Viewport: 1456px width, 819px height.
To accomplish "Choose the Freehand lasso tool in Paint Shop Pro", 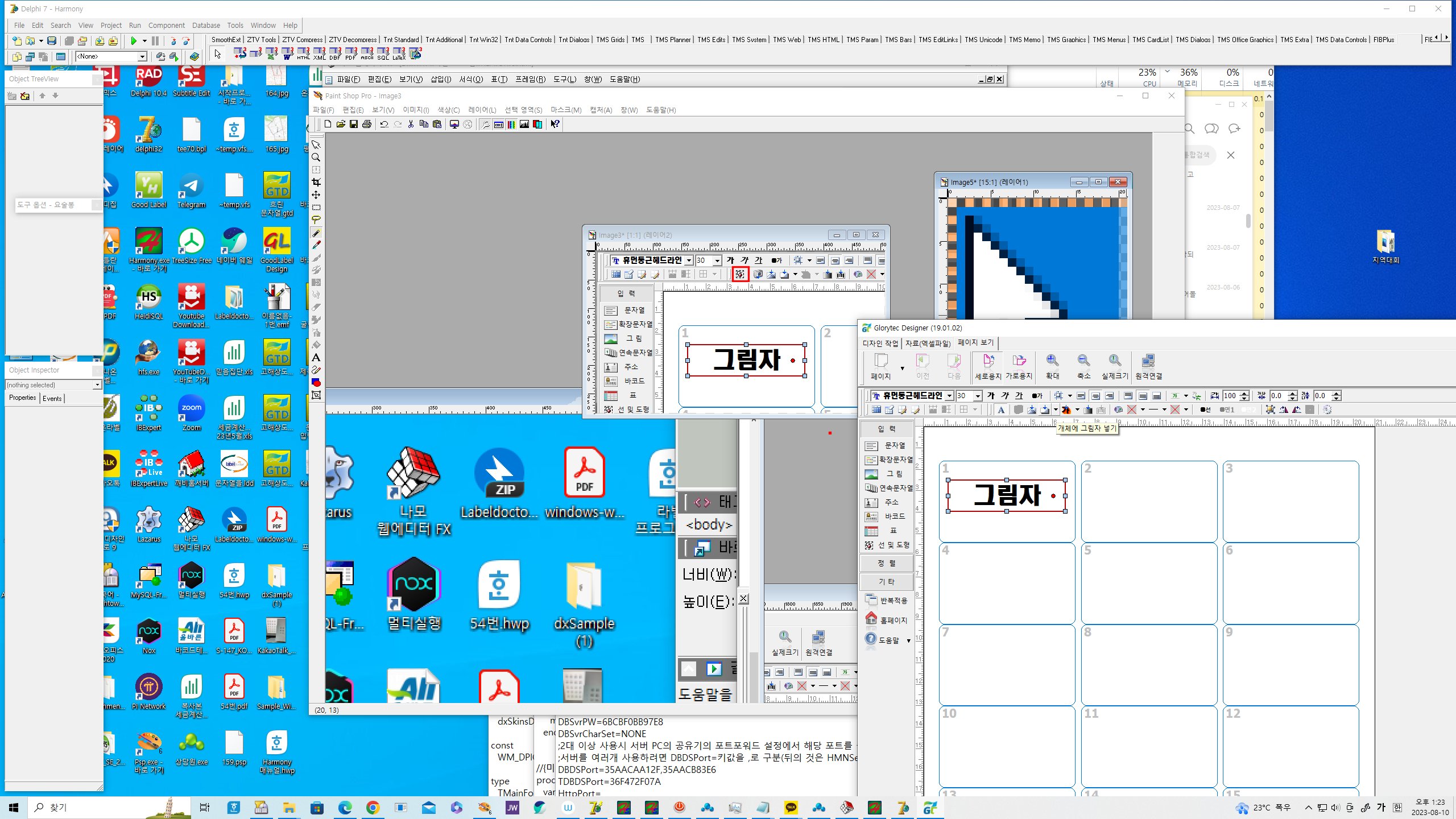I will click(x=316, y=220).
